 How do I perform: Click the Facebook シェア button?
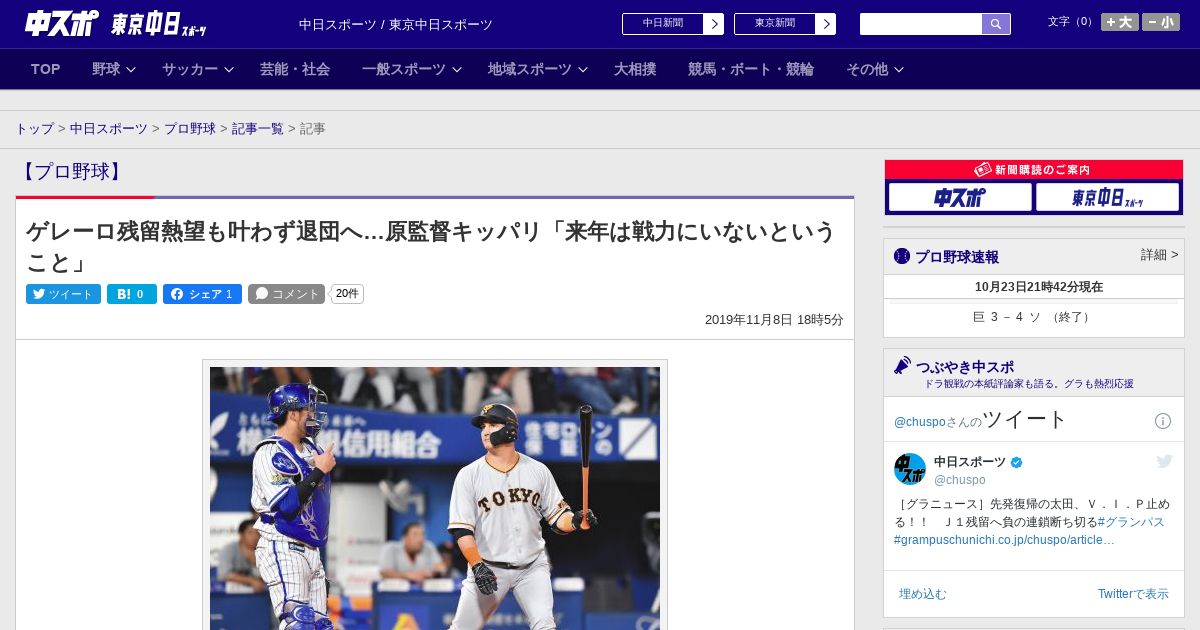click(202, 294)
